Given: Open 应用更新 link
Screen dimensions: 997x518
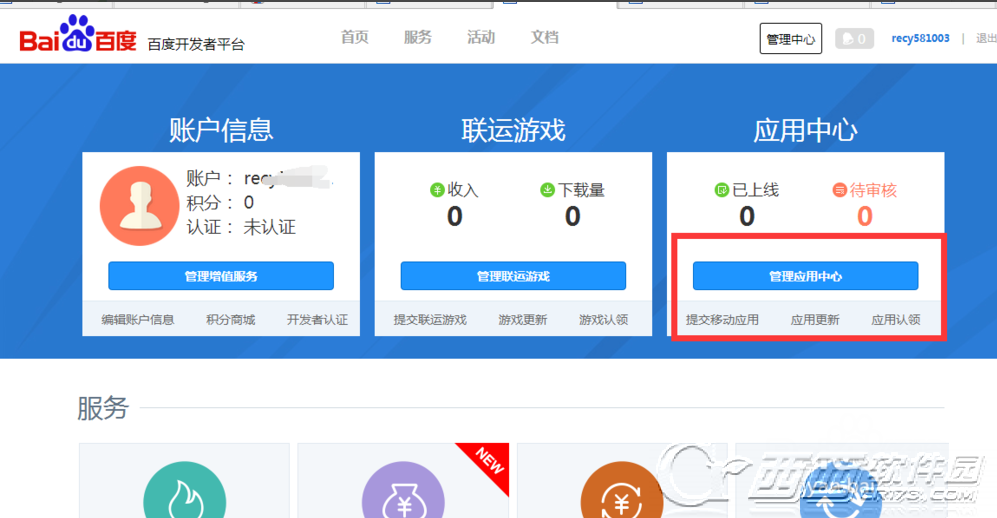Looking at the screenshot, I should coord(815,320).
